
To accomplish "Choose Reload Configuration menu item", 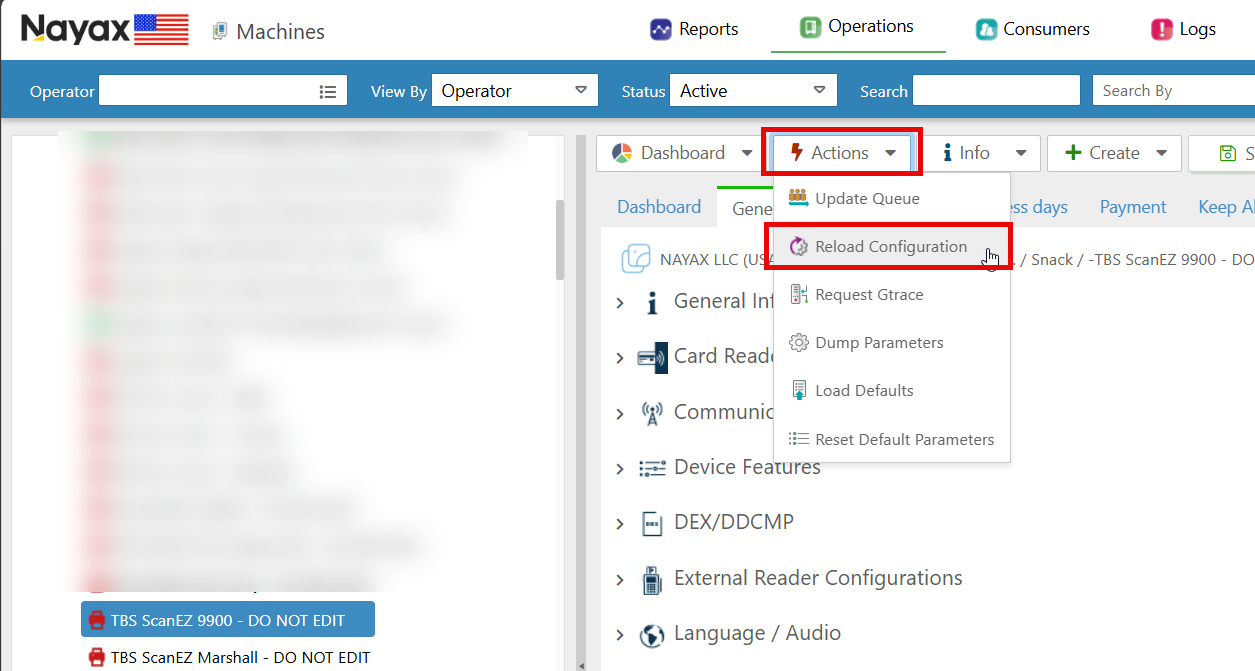I will click(891, 246).
